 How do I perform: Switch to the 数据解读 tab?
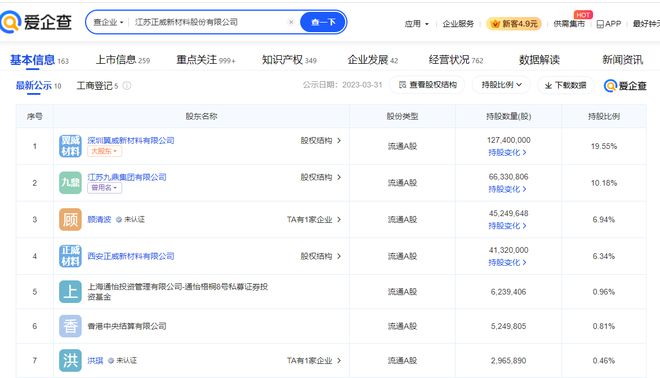click(539, 60)
